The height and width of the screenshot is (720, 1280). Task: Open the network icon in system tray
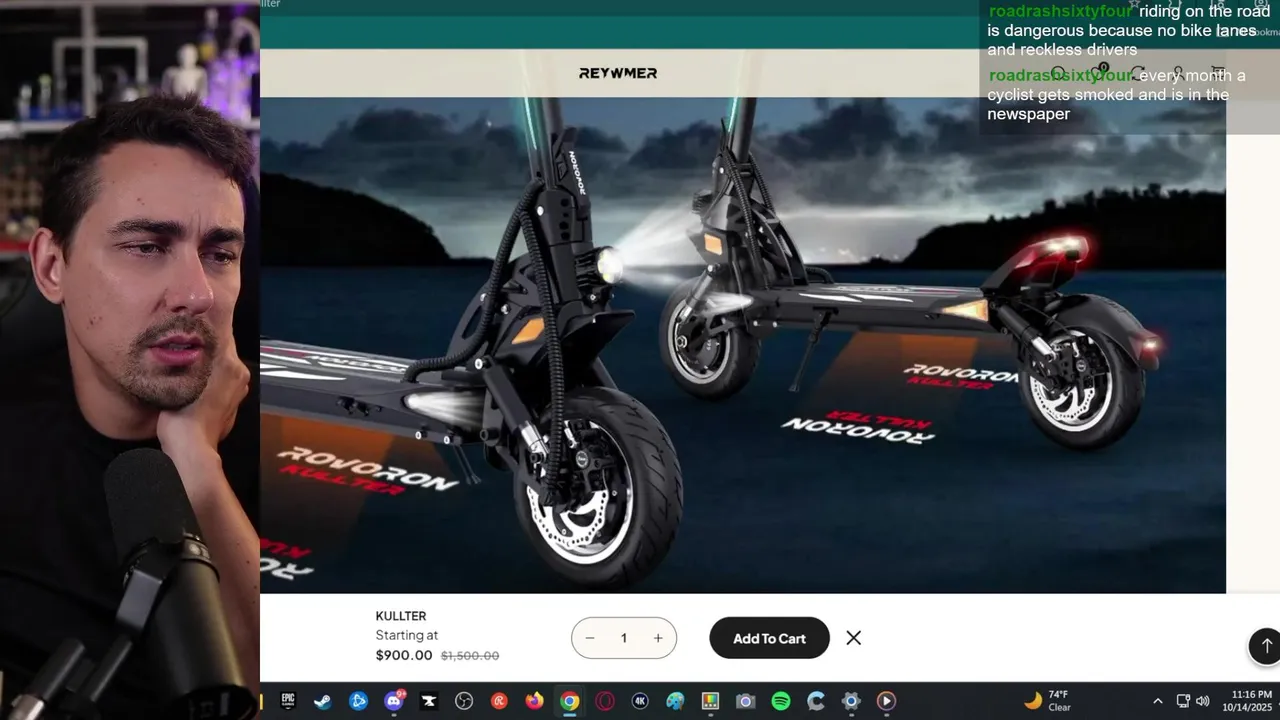[x=1183, y=701]
